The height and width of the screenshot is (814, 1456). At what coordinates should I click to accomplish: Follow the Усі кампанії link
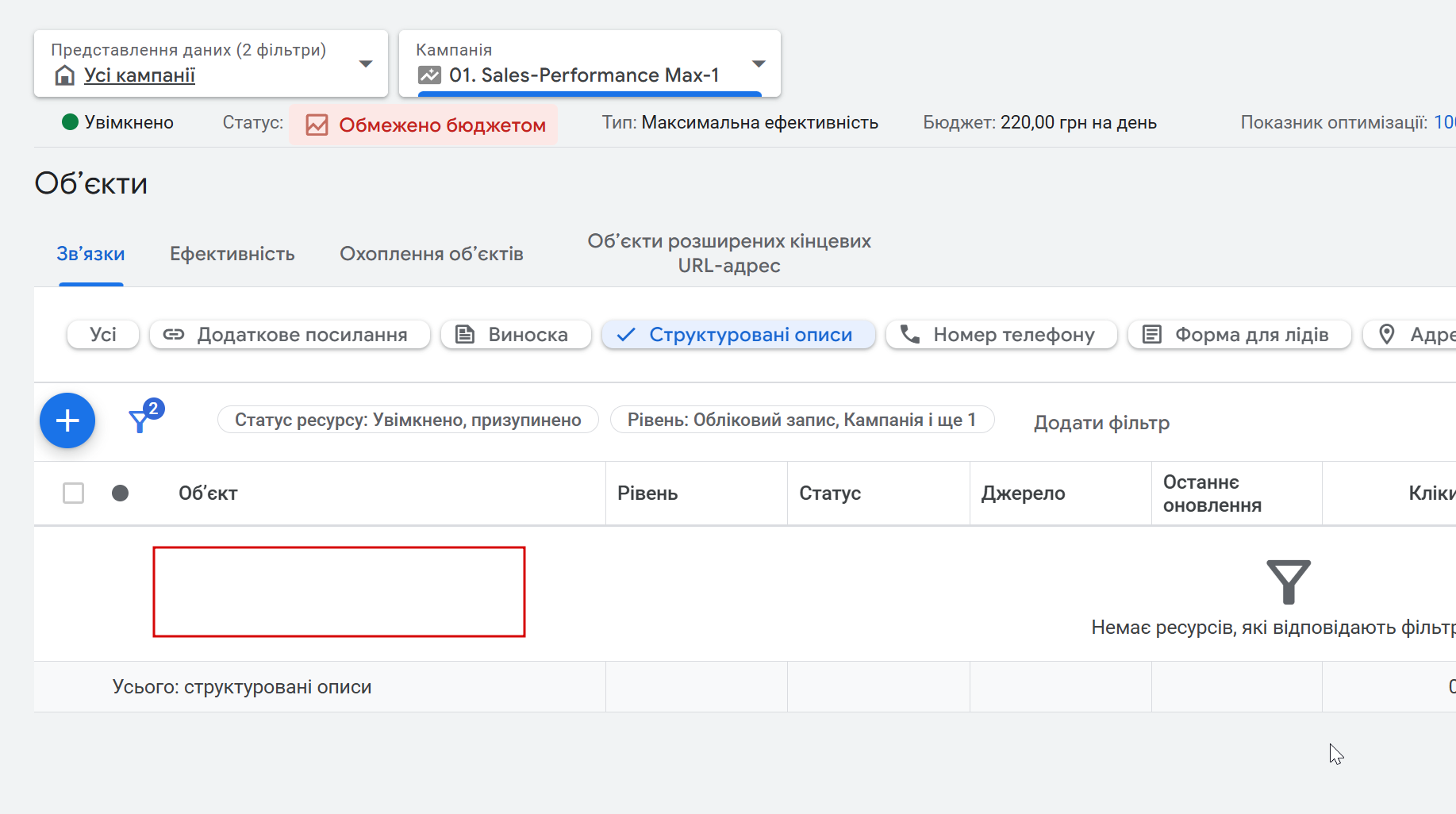click(x=140, y=75)
